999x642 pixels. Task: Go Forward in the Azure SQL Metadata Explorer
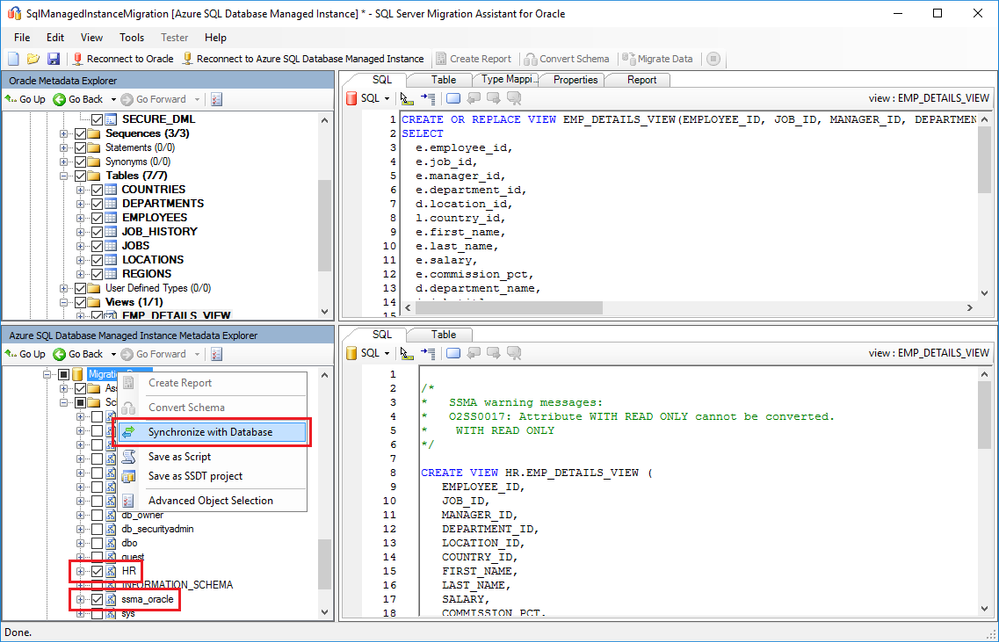(154, 354)
